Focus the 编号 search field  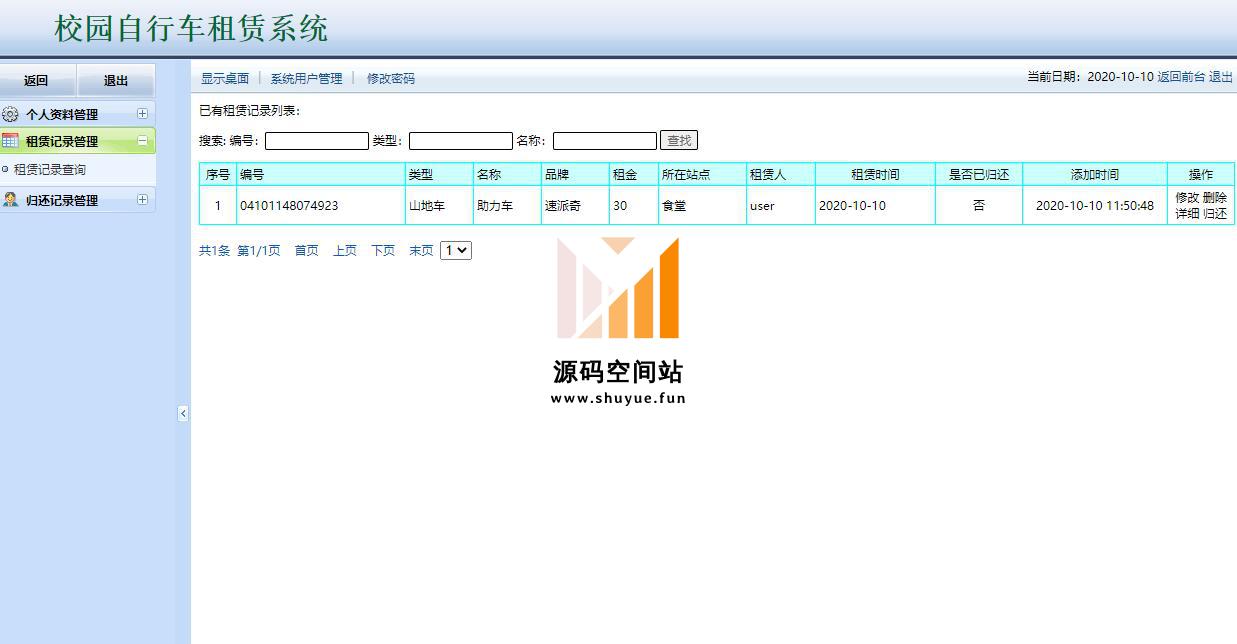click(317, 141)
